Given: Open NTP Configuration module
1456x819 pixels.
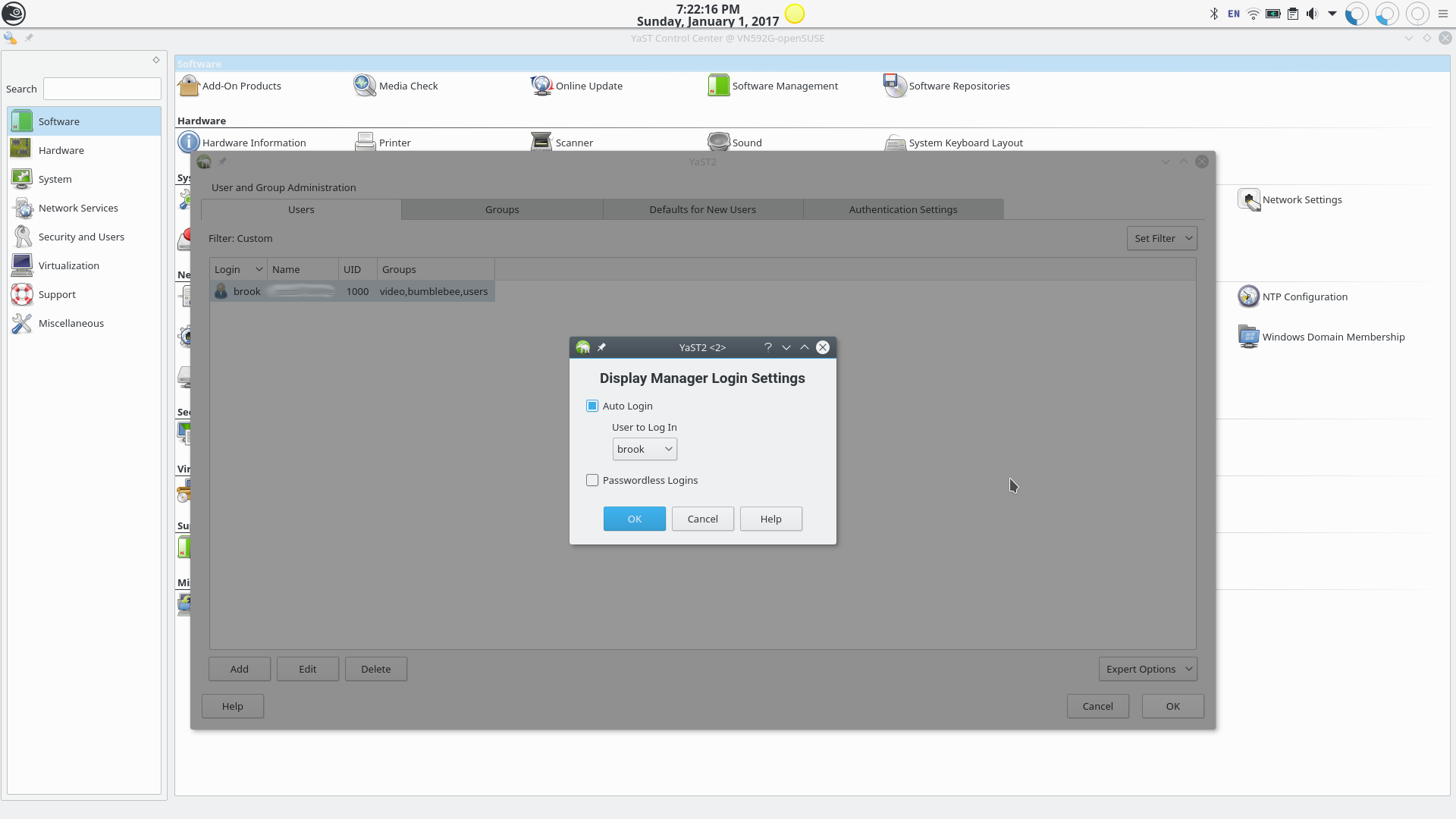Looking at the screenshot, I should (1293, 297).
